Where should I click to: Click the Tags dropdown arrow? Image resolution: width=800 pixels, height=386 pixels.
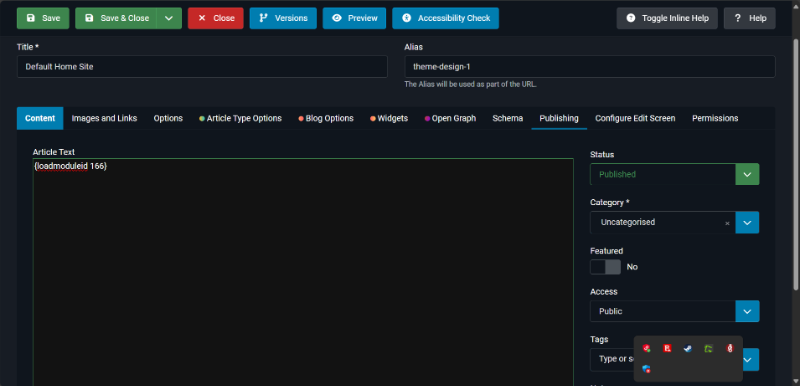751,359
